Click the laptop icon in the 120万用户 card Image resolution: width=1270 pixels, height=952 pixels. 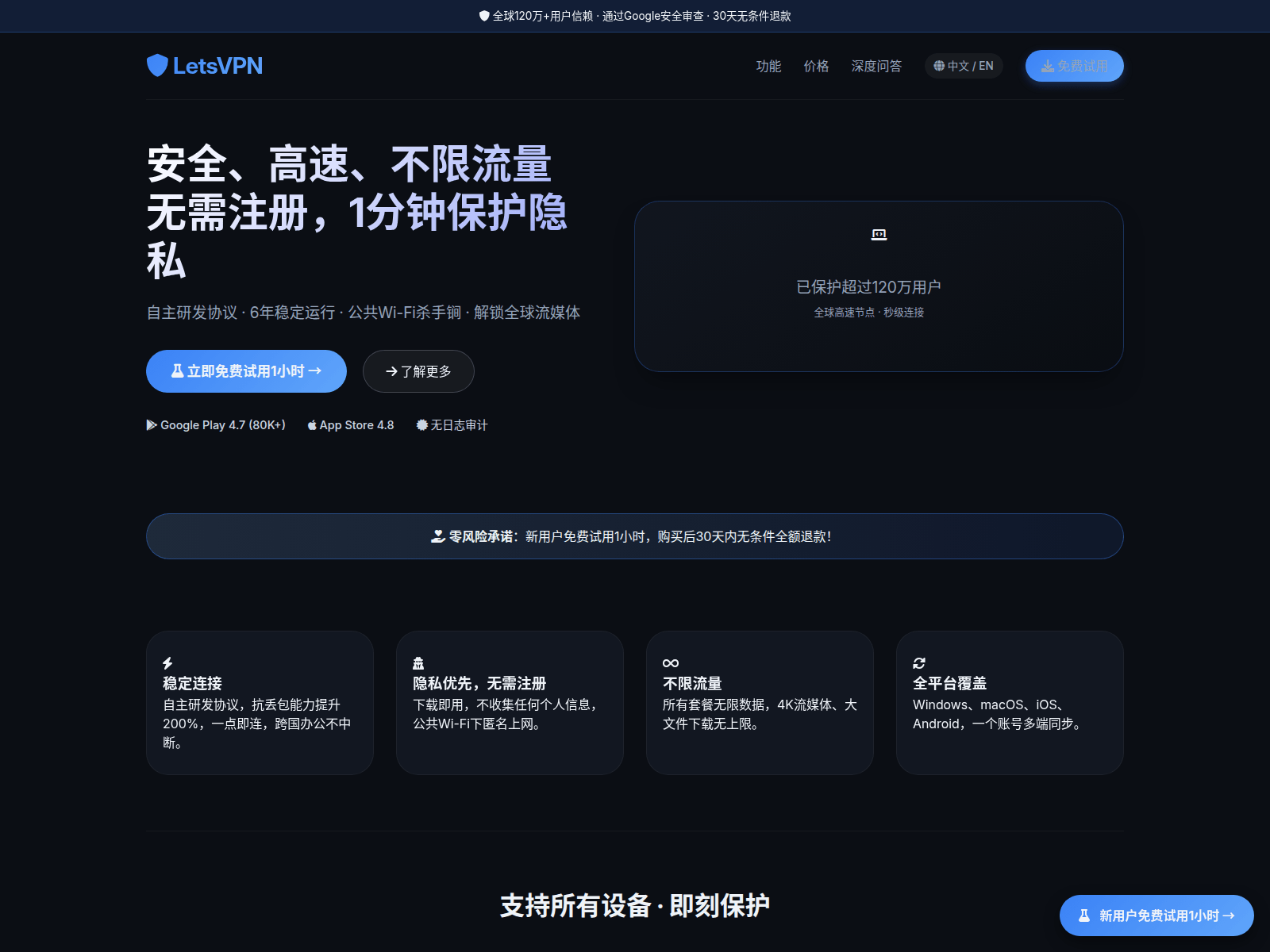coord(879,234)
